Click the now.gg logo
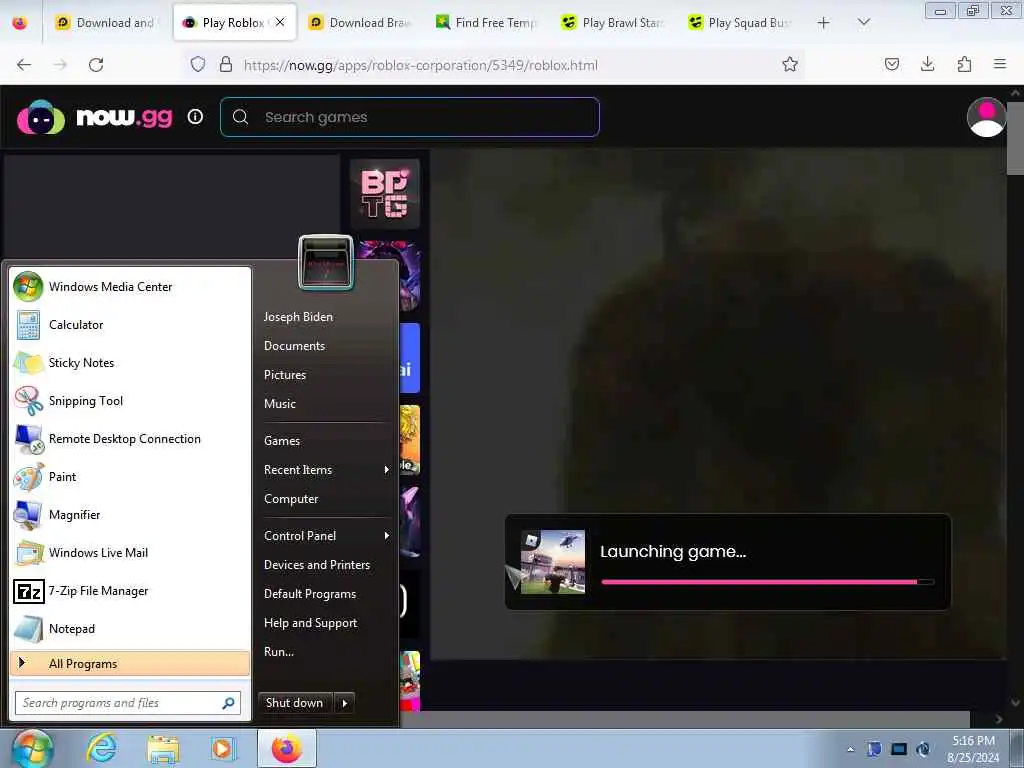The height and width of the screenshot is (768, 1024). [95, 117]
